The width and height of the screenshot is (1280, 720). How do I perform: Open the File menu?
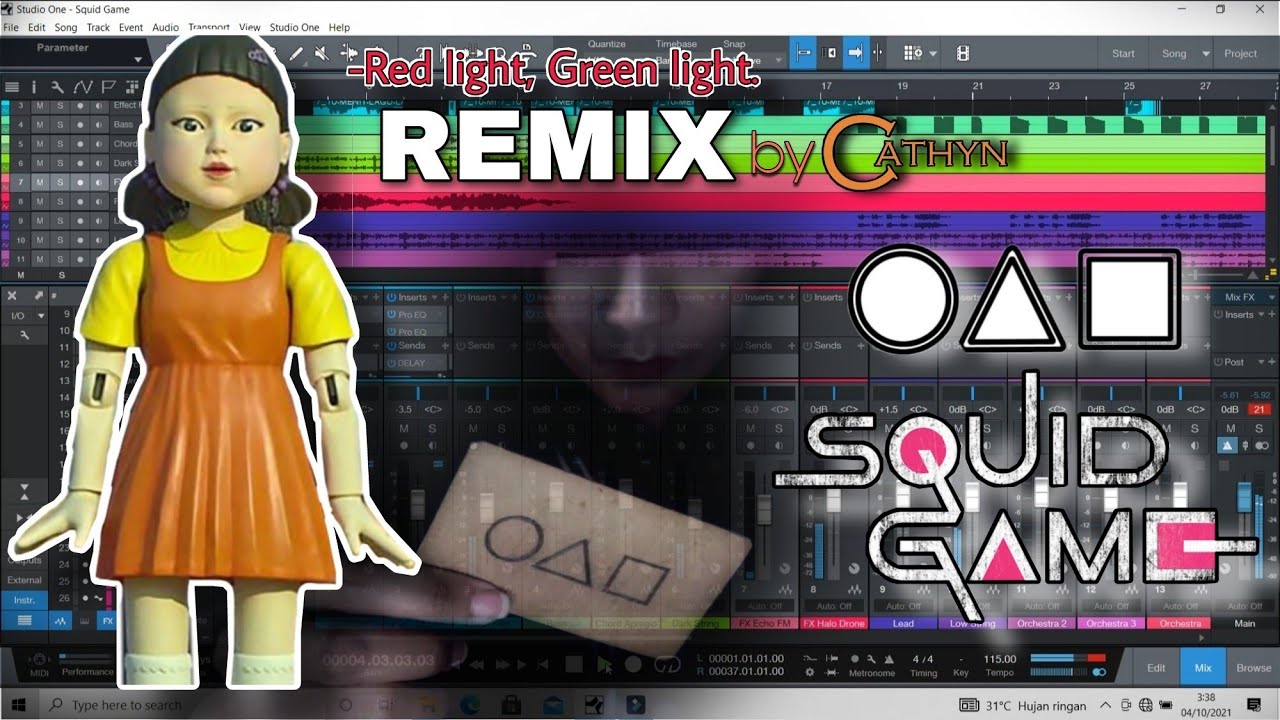(11, 27)
